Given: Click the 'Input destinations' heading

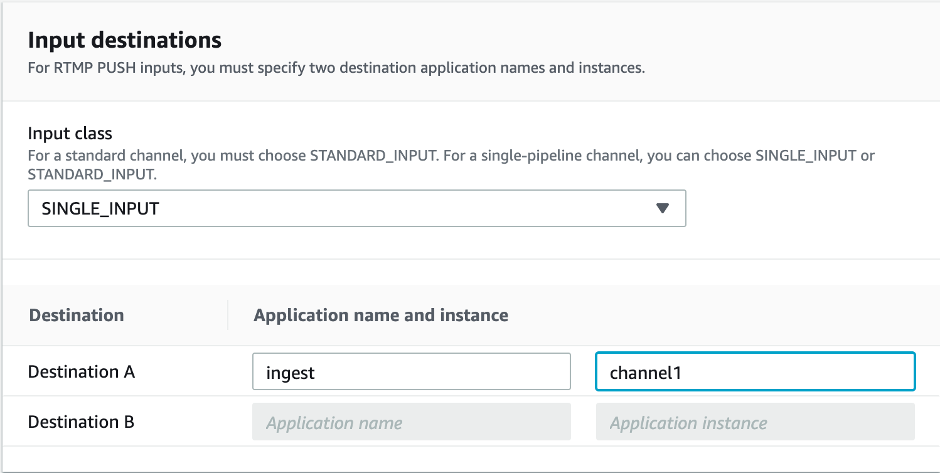Looking at the screenshot, I should pyautogui.click(x=124, y=41).
